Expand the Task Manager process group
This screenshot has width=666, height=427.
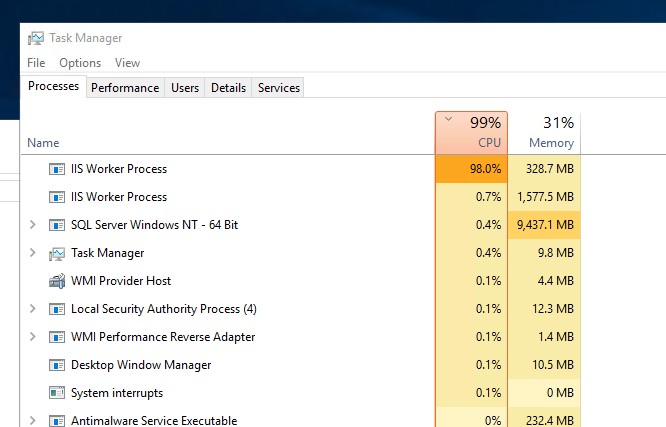click(x=33, y=253)
